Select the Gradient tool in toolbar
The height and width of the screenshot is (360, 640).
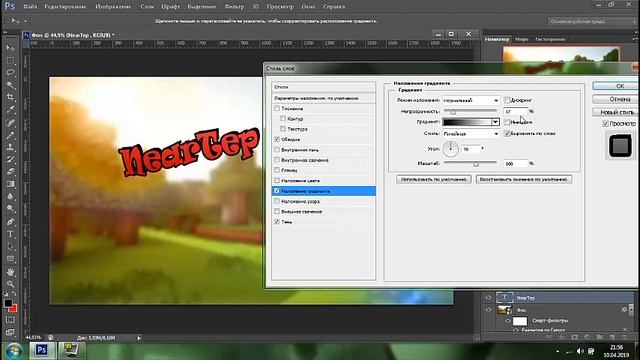tap(10, 184)
